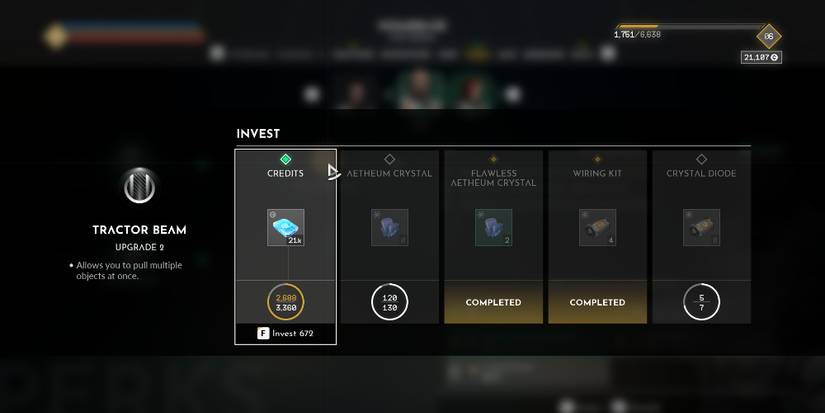This screenshot has width=825, height=413.
Task: Click the green diamond above Credits
Action: 285,159
